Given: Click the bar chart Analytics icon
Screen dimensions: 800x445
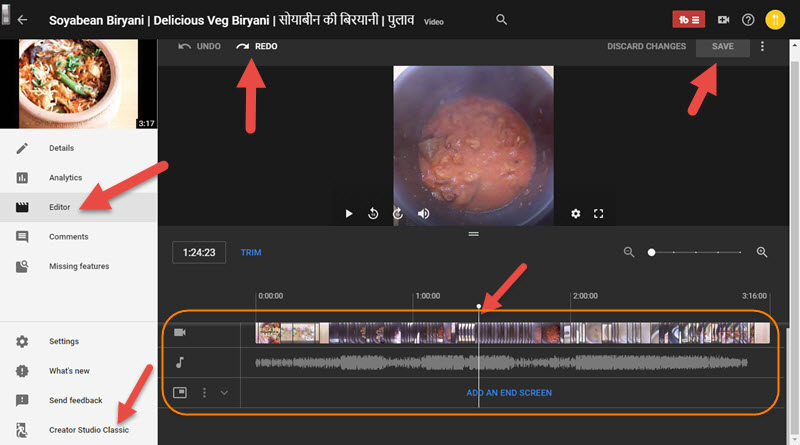Looking at the screenshot, I should click(22, 178).
